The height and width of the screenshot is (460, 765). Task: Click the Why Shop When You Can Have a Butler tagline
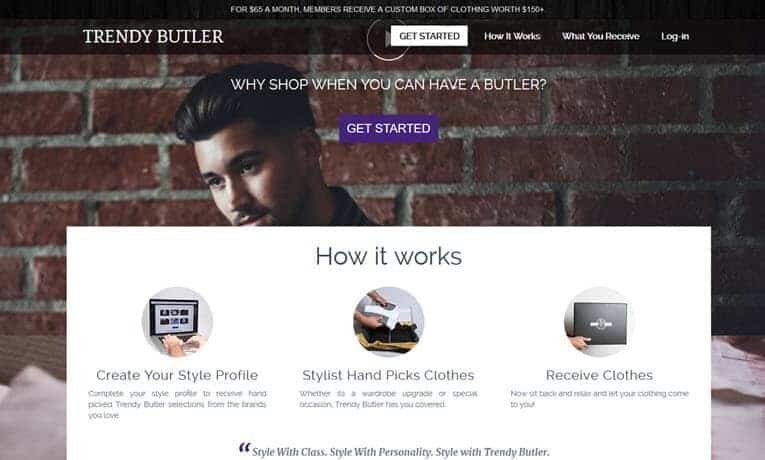(x=389, y=84)
